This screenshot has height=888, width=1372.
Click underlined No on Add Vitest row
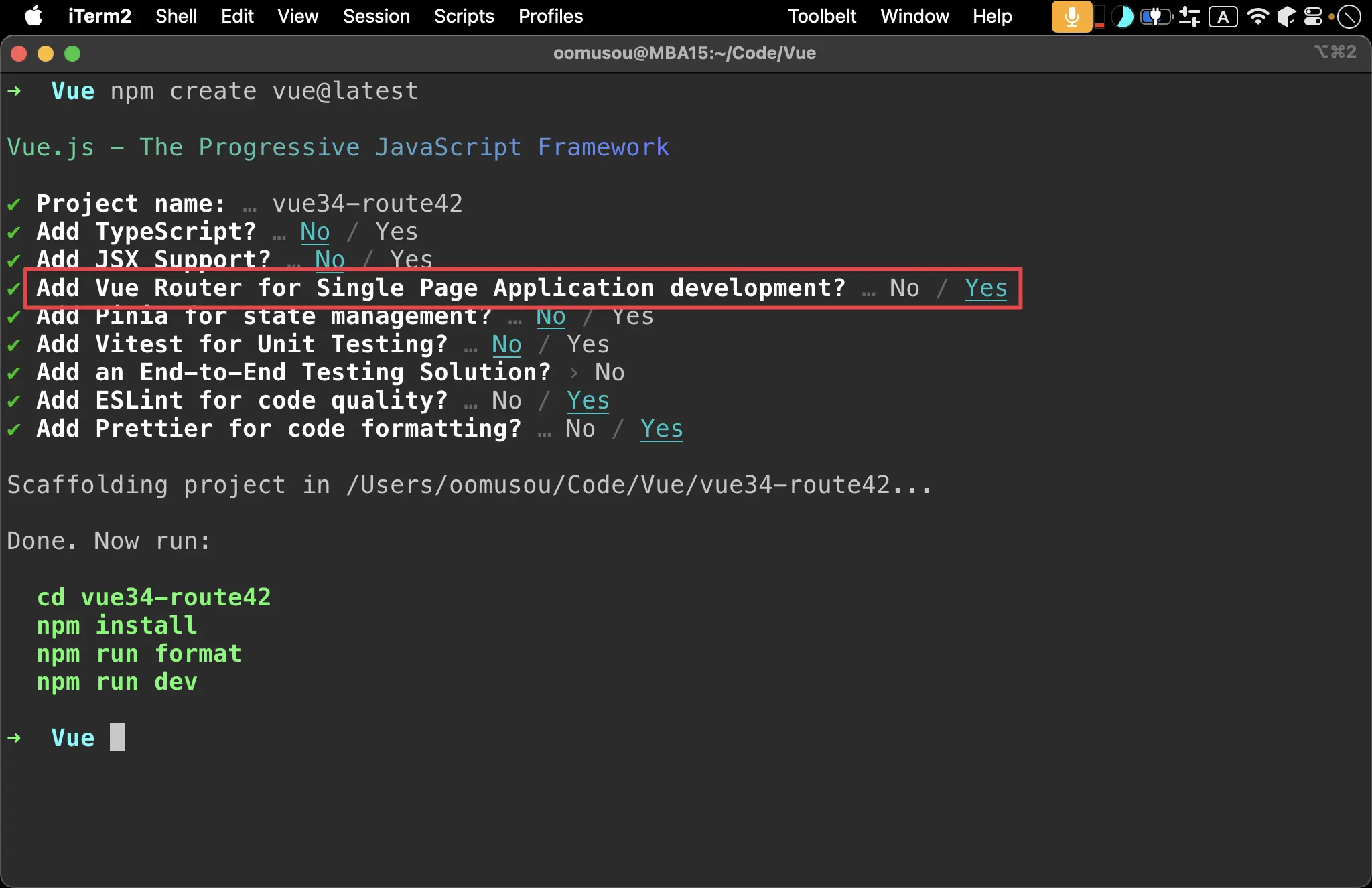(x=506, y=344)
